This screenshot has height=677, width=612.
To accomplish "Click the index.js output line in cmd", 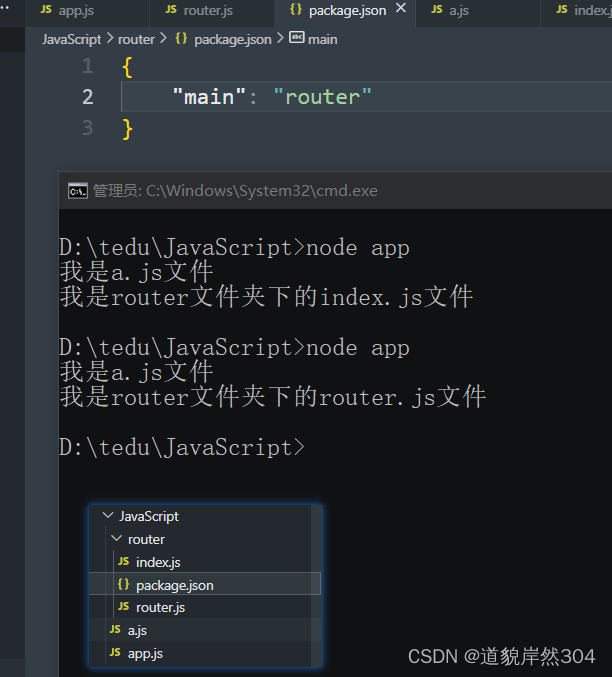I will (266, 297).
